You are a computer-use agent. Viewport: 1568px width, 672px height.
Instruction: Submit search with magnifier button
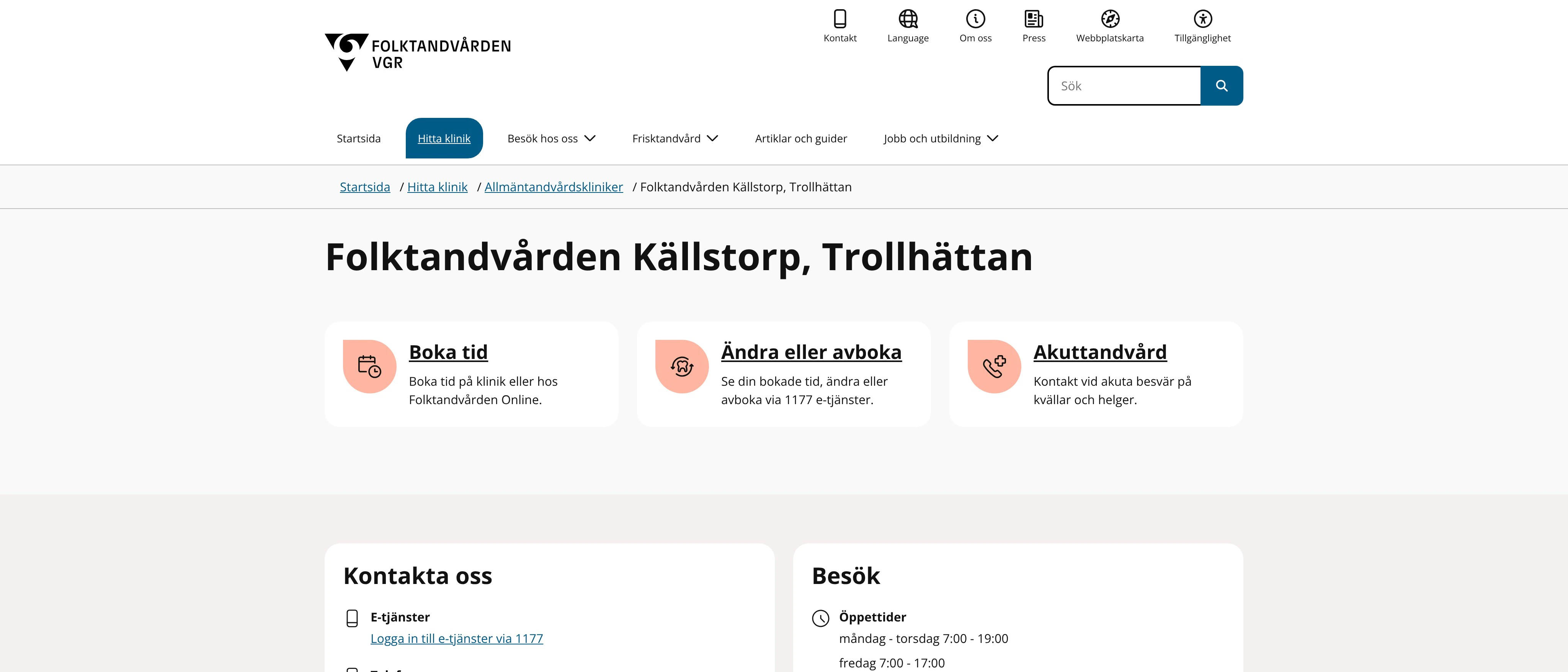pos(1222,86)
